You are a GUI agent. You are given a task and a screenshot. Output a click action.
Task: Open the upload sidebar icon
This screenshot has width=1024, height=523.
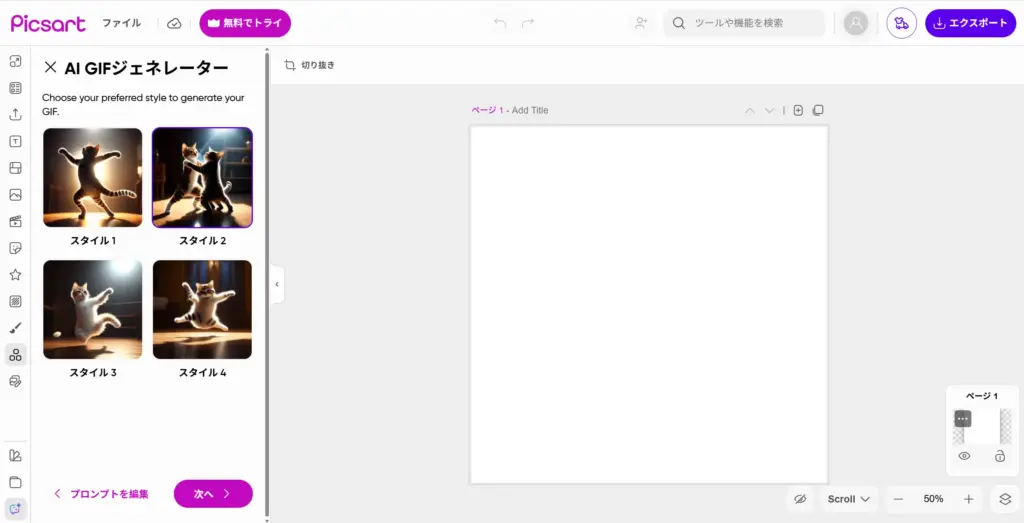point(15,114)
